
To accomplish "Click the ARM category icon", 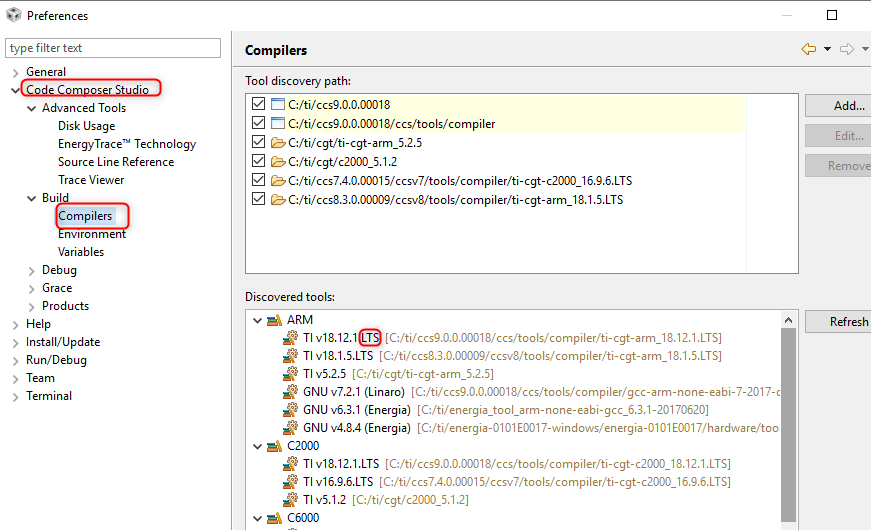I will click(x=273, y=320).
